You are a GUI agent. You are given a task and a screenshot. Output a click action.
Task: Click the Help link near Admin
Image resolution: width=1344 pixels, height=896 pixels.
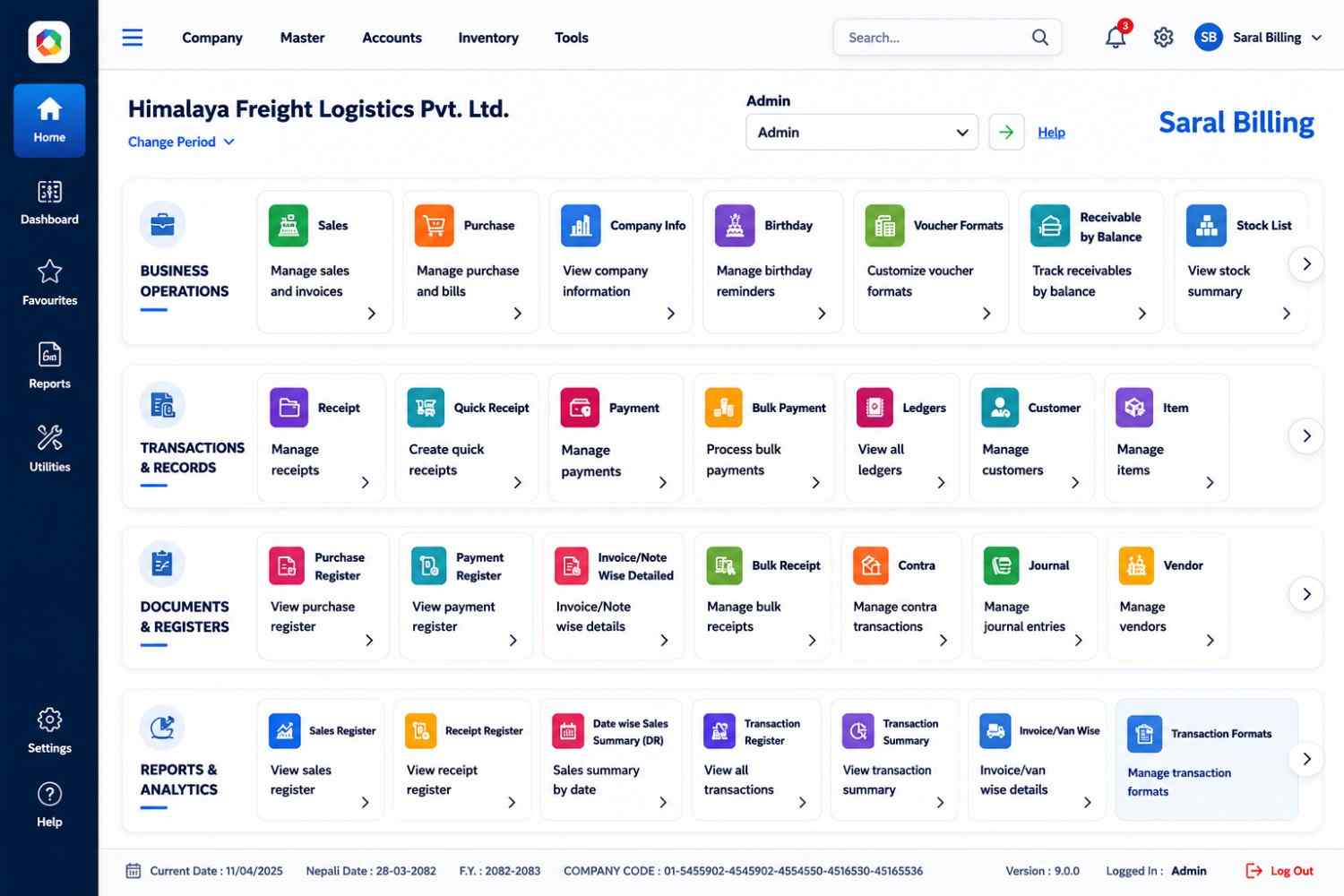1051,133
